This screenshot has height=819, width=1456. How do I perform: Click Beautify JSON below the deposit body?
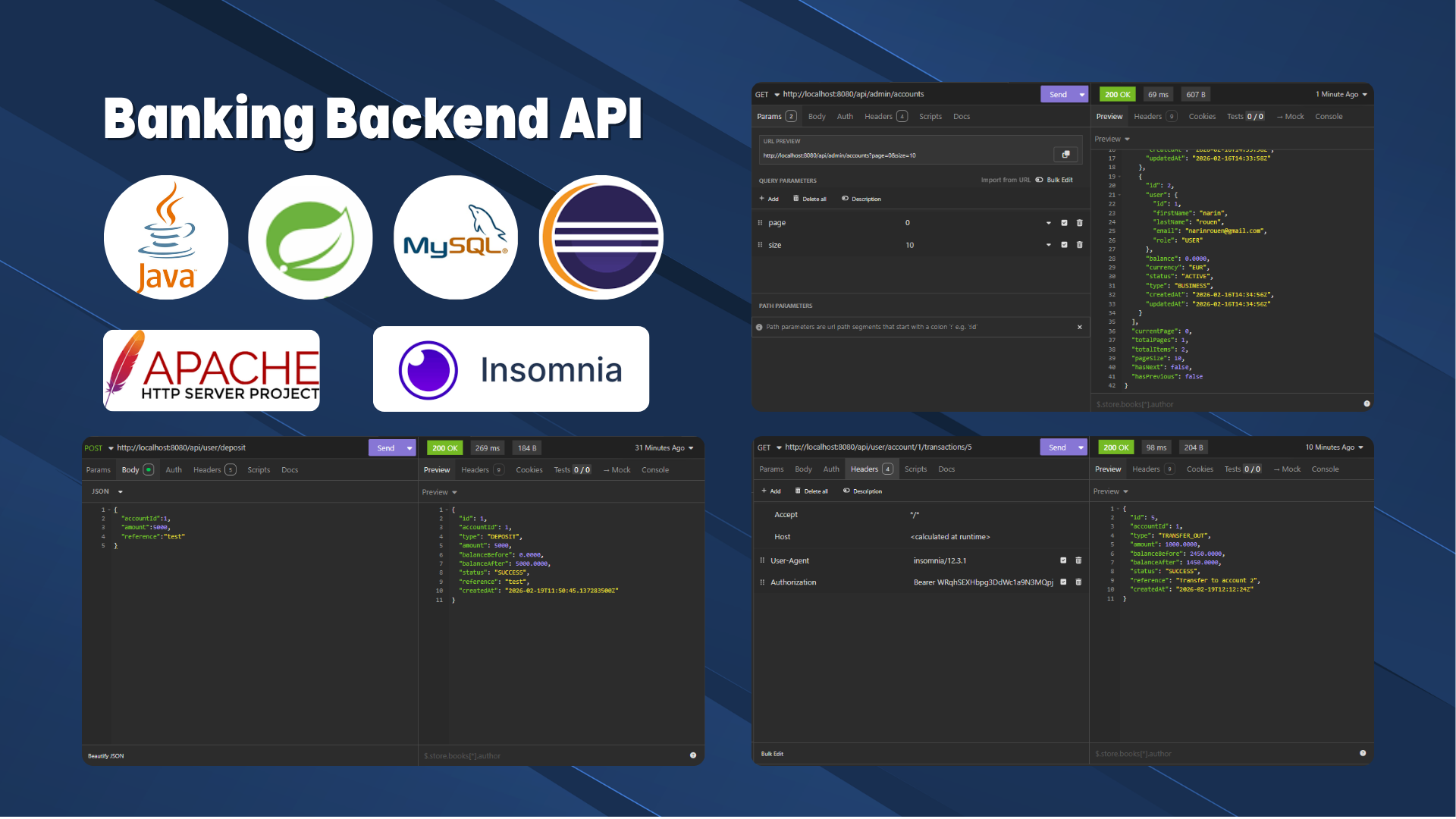click(105, 755)
